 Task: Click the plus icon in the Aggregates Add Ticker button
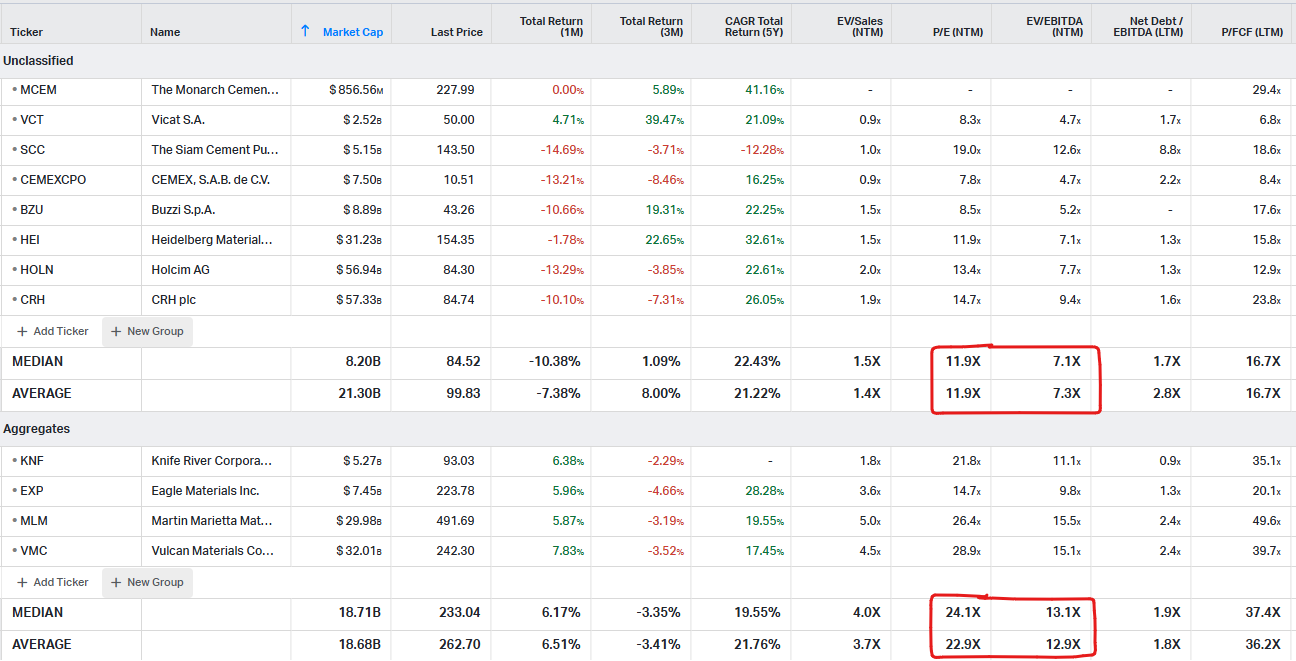click(x=22, y=582)
